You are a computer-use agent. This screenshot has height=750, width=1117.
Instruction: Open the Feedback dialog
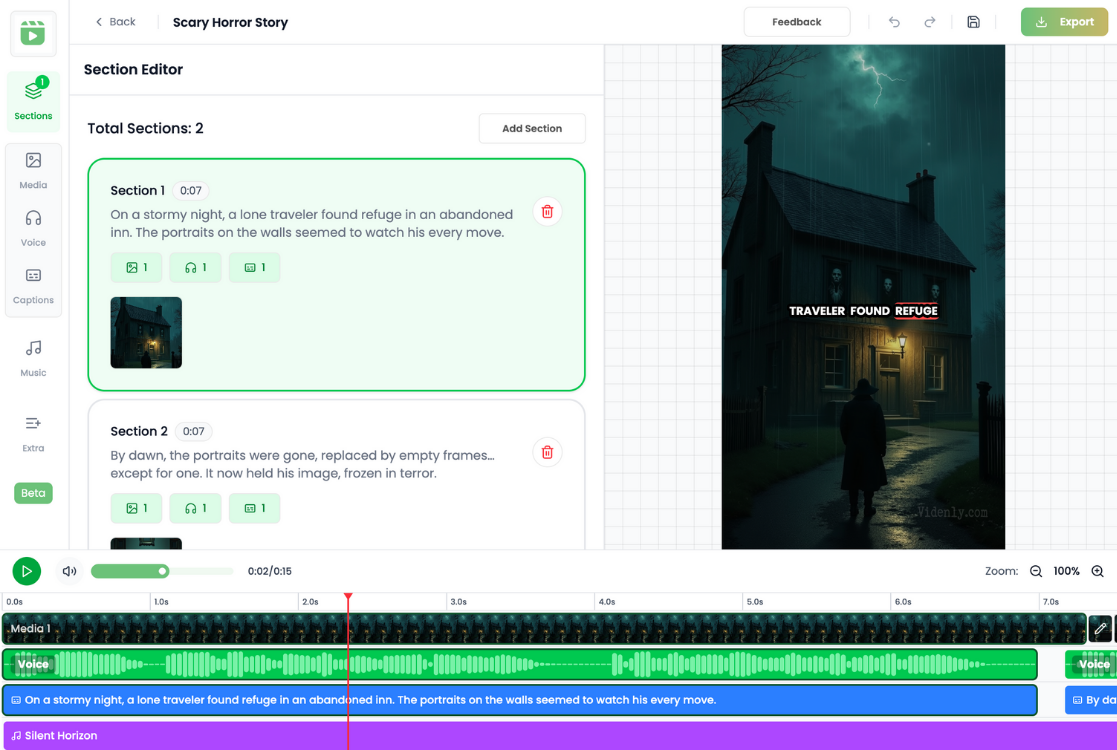(796, 21)
